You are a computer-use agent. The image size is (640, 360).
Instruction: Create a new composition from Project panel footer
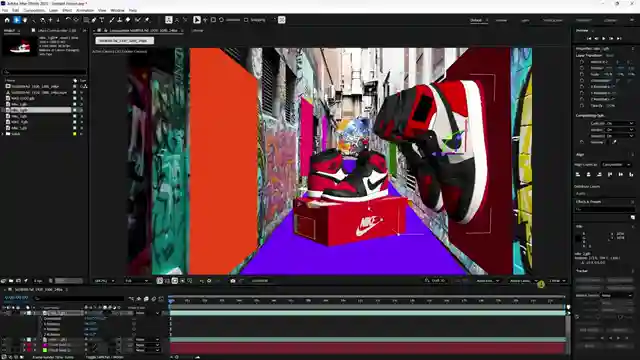[18, 281]
